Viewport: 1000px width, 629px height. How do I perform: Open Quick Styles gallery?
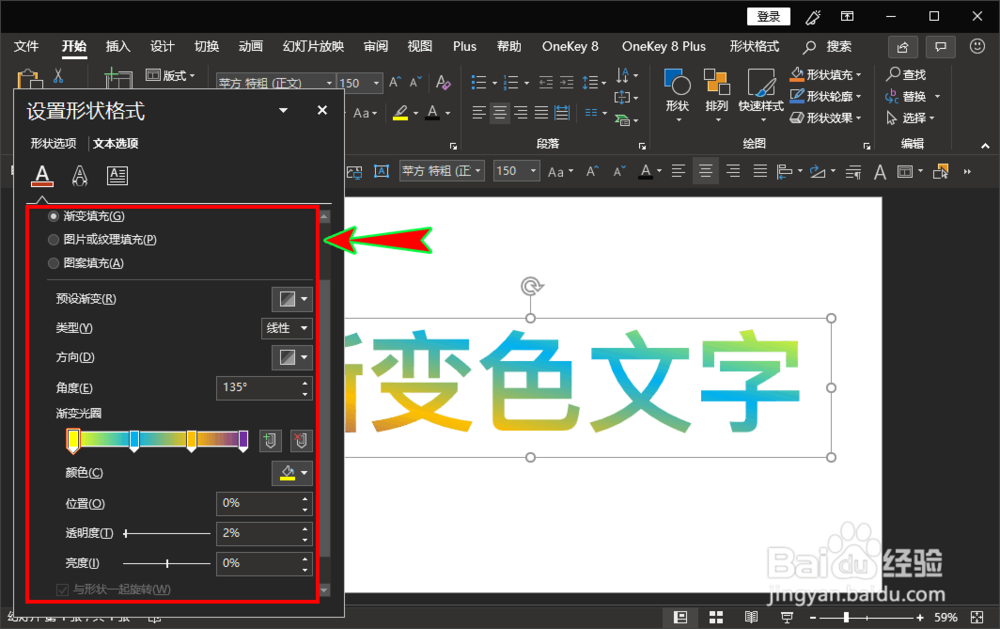[x=761, y=84]
